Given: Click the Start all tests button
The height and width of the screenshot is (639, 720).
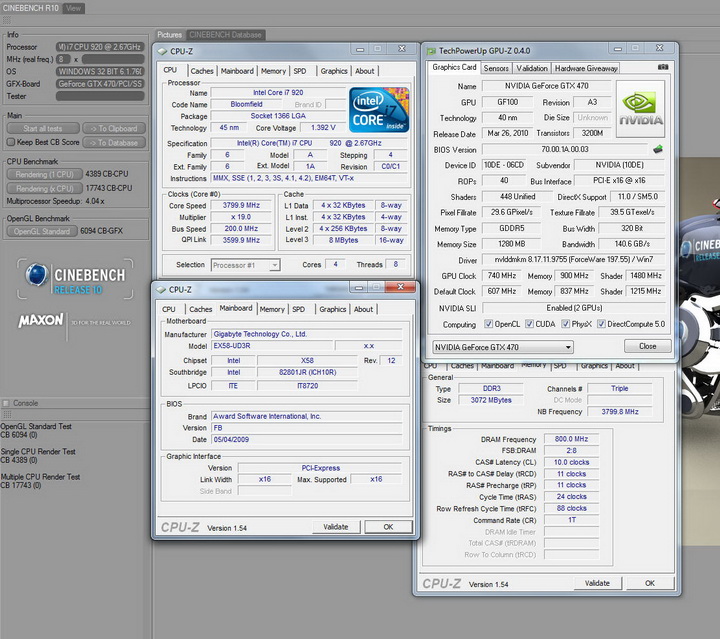Looking at the screenshot, I should pyautogui.click(x=43, y=129).
